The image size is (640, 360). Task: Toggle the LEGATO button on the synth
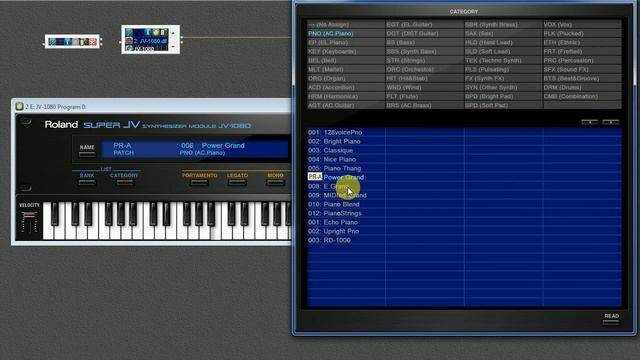pyautogui.click(x=237, y=182)
